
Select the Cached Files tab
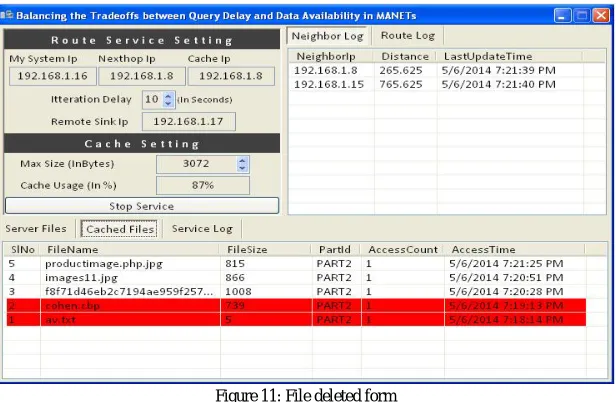(120, 229)
